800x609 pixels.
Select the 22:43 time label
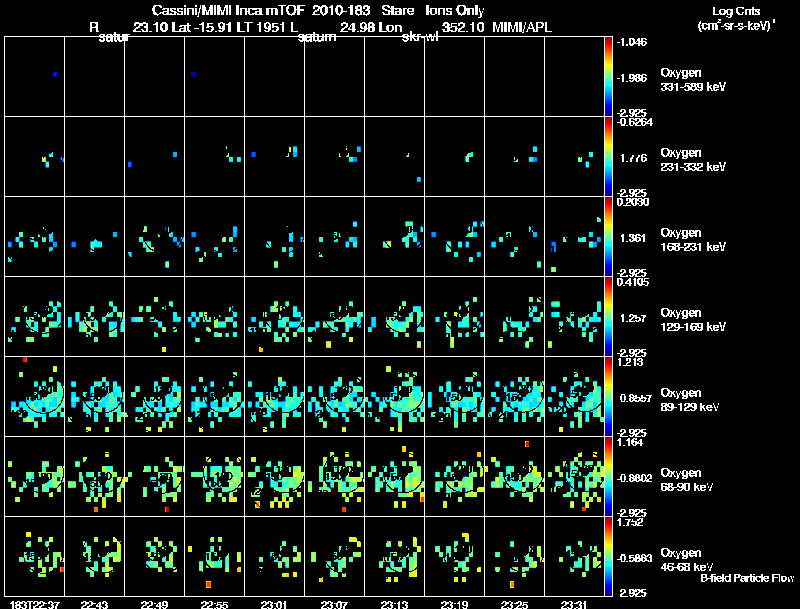(x=92, y=604)
